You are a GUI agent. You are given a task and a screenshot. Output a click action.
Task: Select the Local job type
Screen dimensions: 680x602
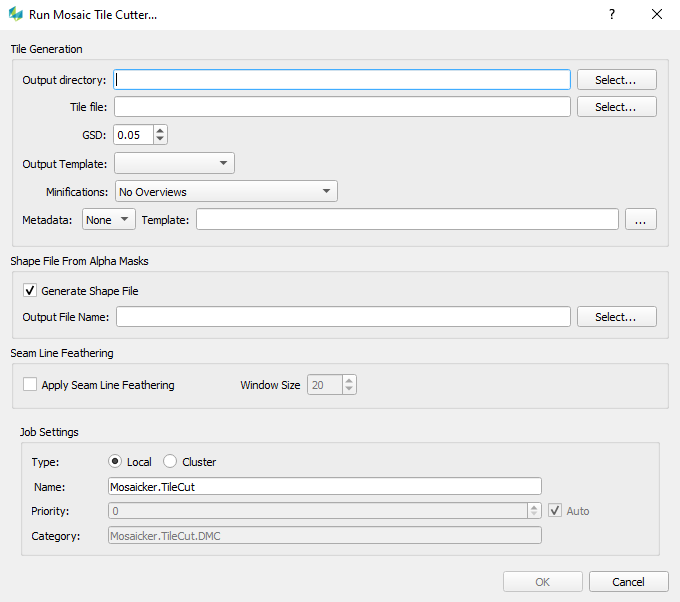click(x=115, y=462)
